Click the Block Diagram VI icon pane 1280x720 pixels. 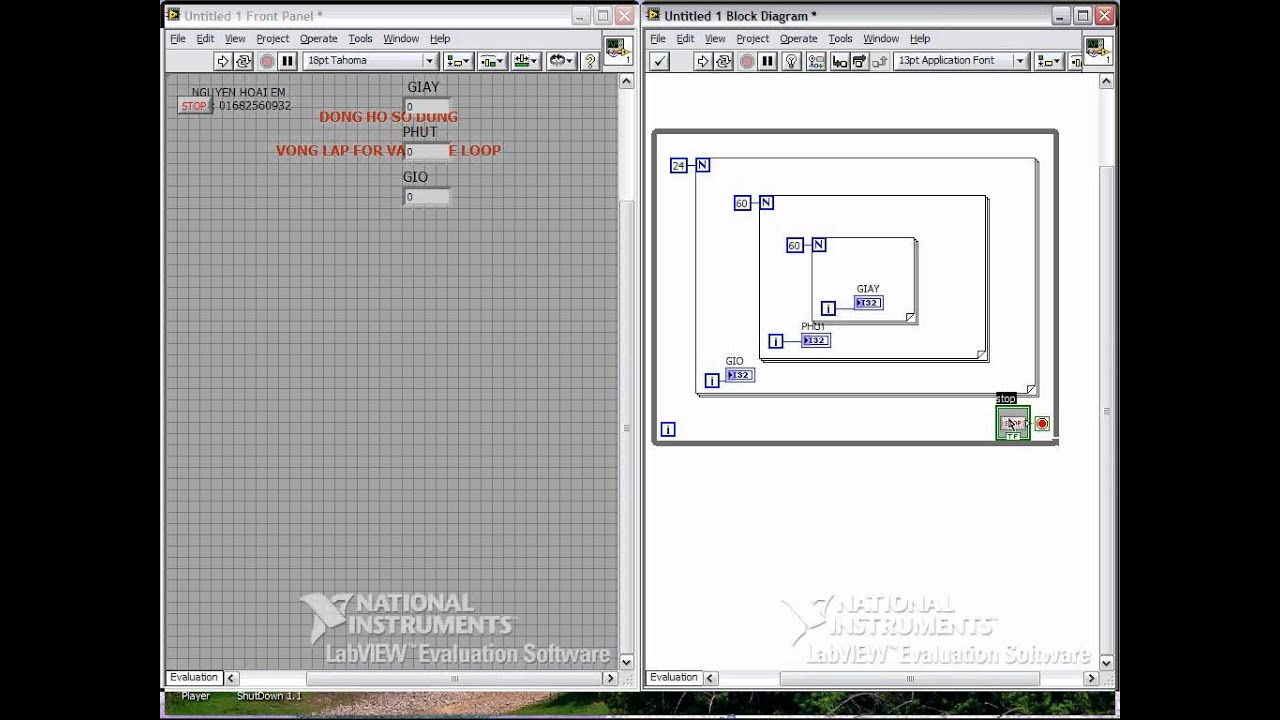[x=1097, y=50]
